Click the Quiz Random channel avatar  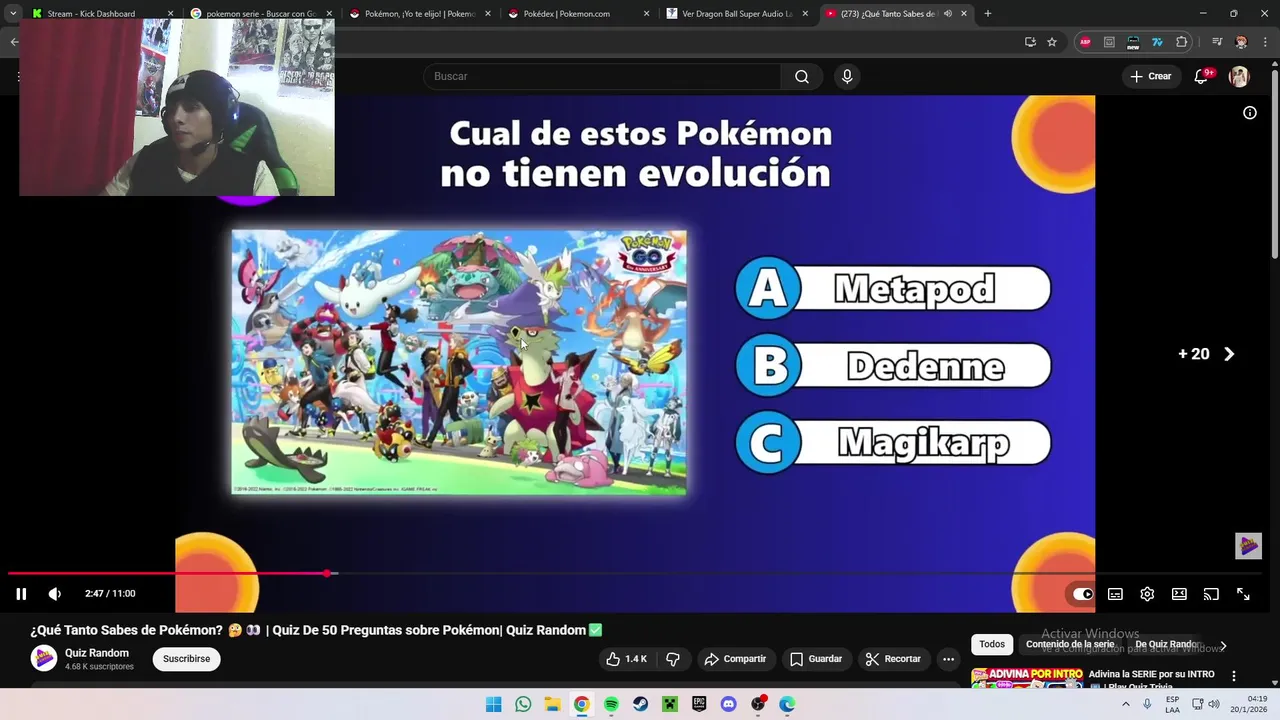pyautogui.click(x=44, y=658)
